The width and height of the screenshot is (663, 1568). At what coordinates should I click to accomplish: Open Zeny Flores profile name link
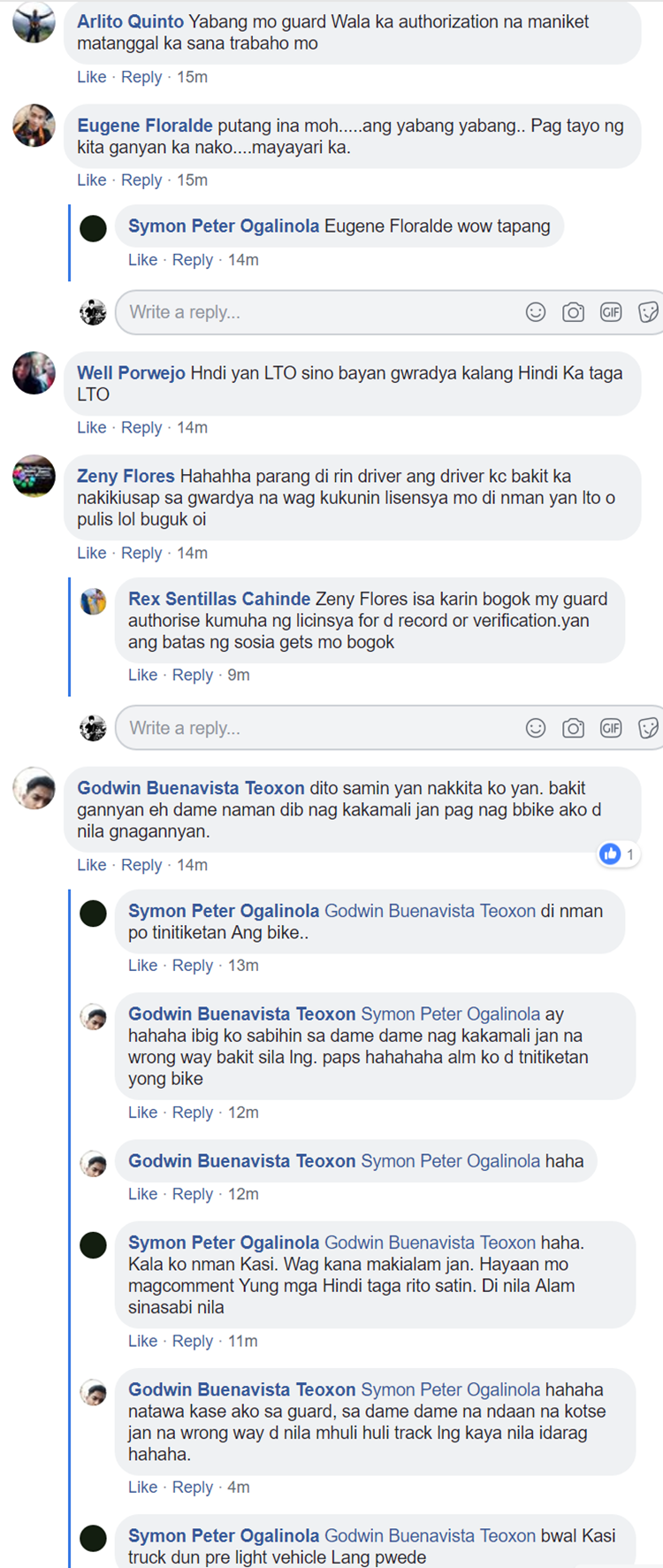pos(126,476)
